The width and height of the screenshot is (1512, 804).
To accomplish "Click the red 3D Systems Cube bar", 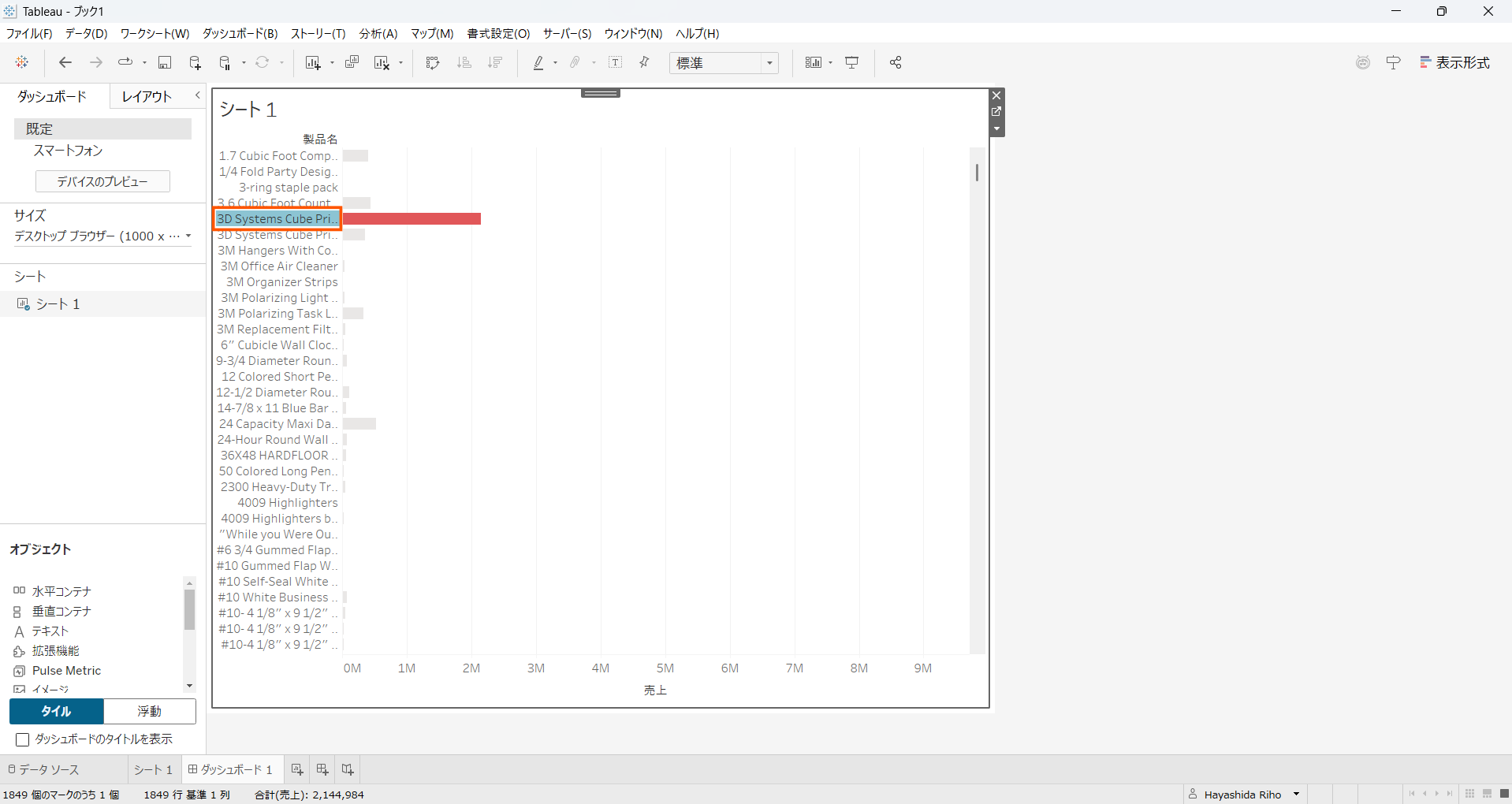I will (412, 219).
